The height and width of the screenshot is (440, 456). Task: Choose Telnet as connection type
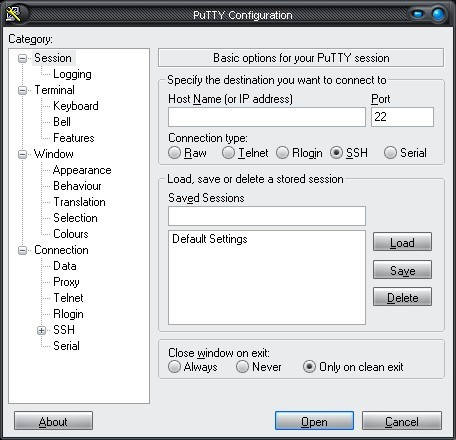pyautogui.click(x=228, y=153)
